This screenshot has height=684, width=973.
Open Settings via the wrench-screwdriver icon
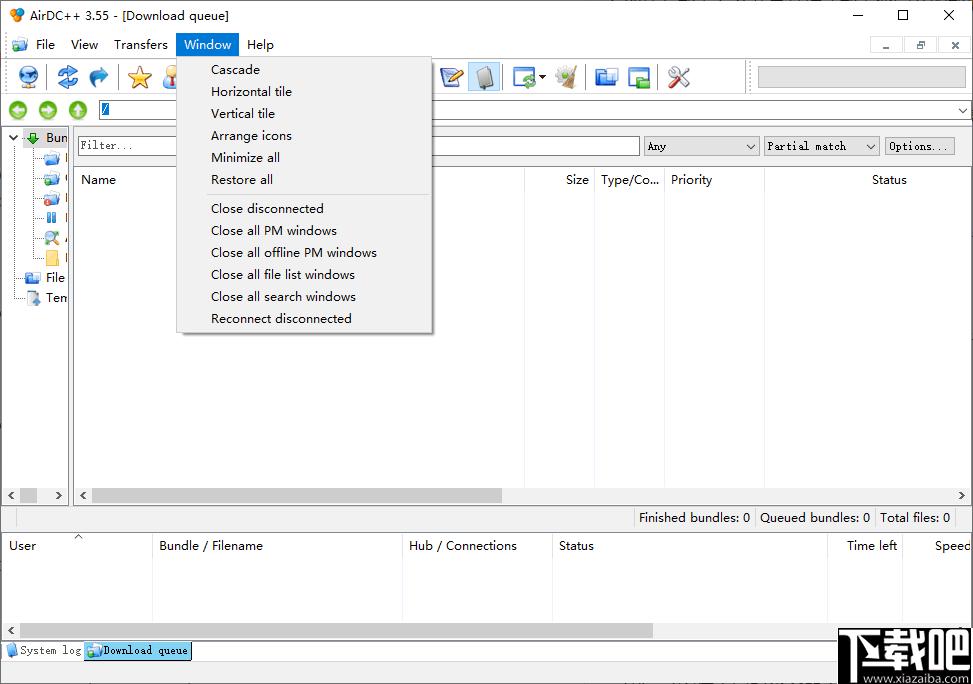[678, 77]
